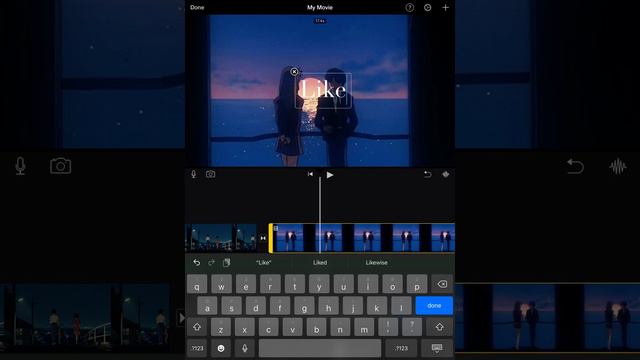
Task: Tap the backspace delete key
Action: tap(442, 284)
